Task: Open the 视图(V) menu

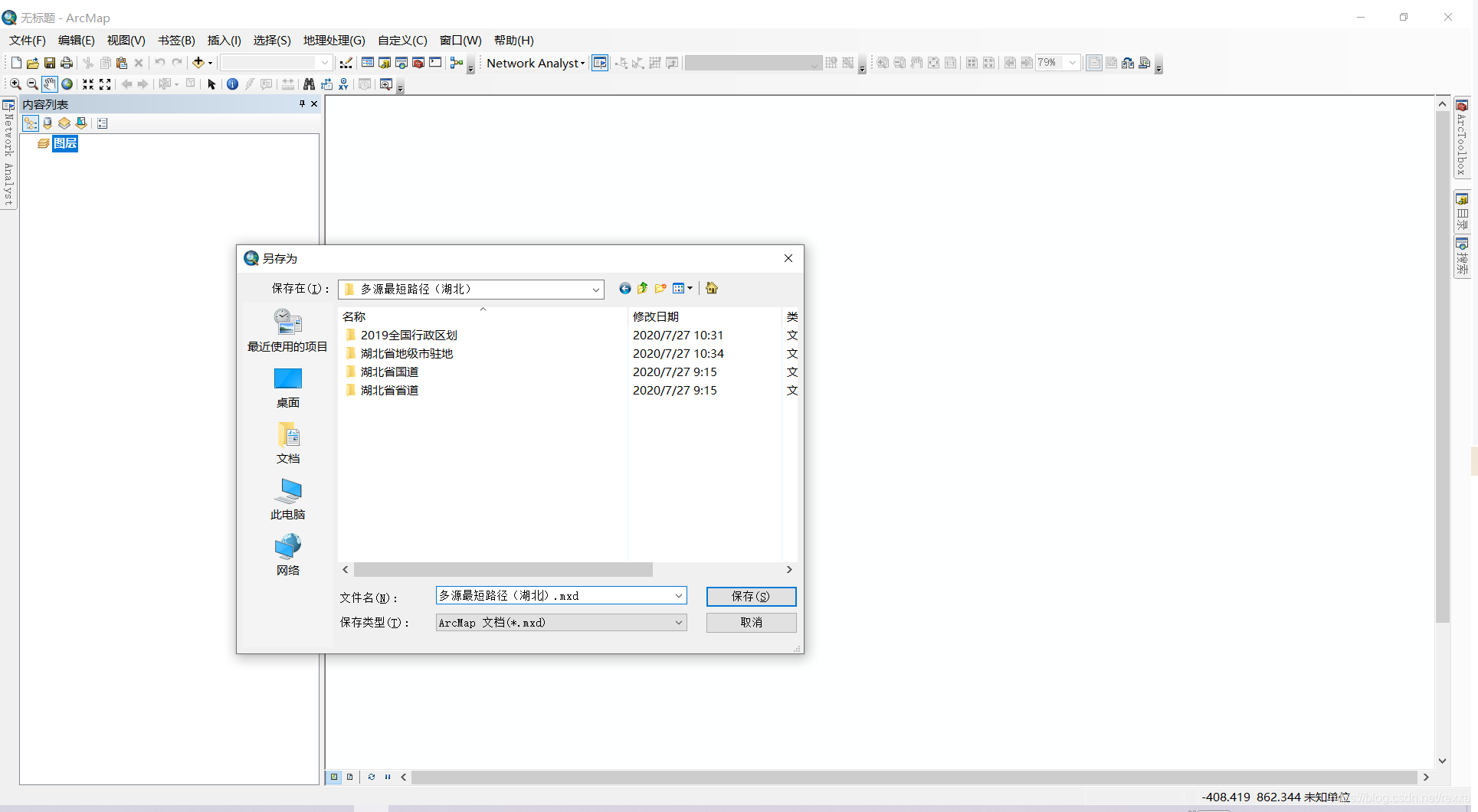Action: coord(126,41)
